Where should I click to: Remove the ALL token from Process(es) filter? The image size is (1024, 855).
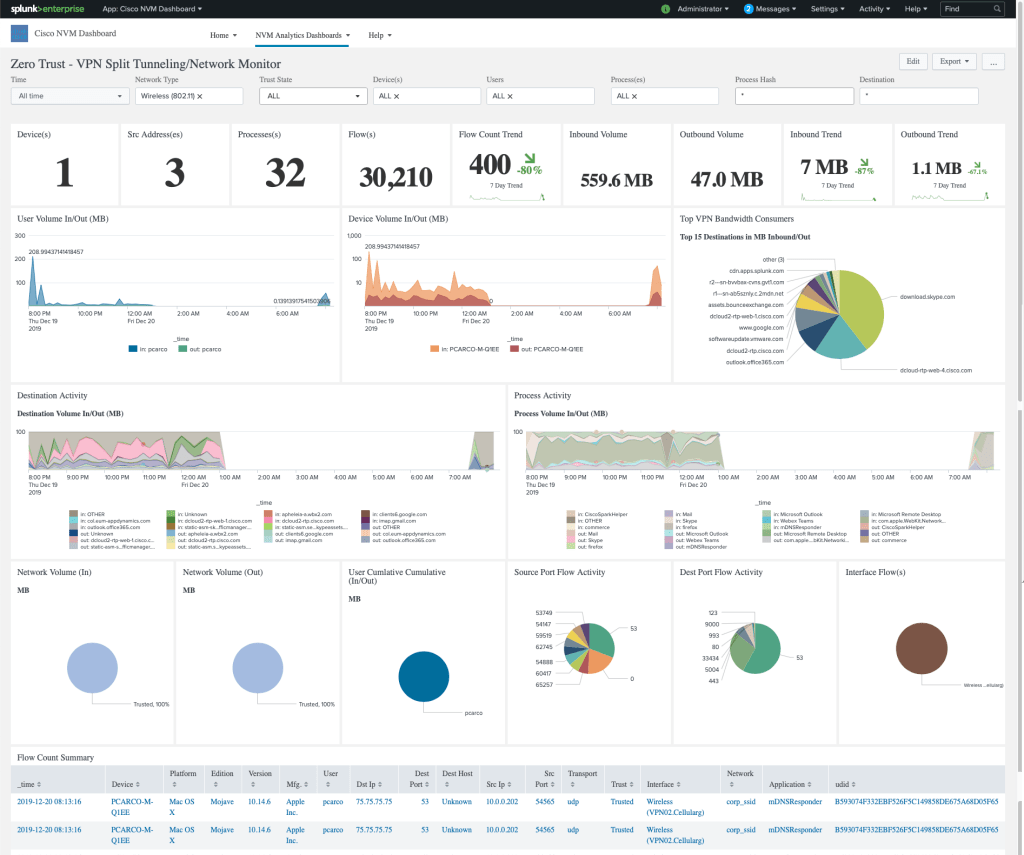(635, 96)
